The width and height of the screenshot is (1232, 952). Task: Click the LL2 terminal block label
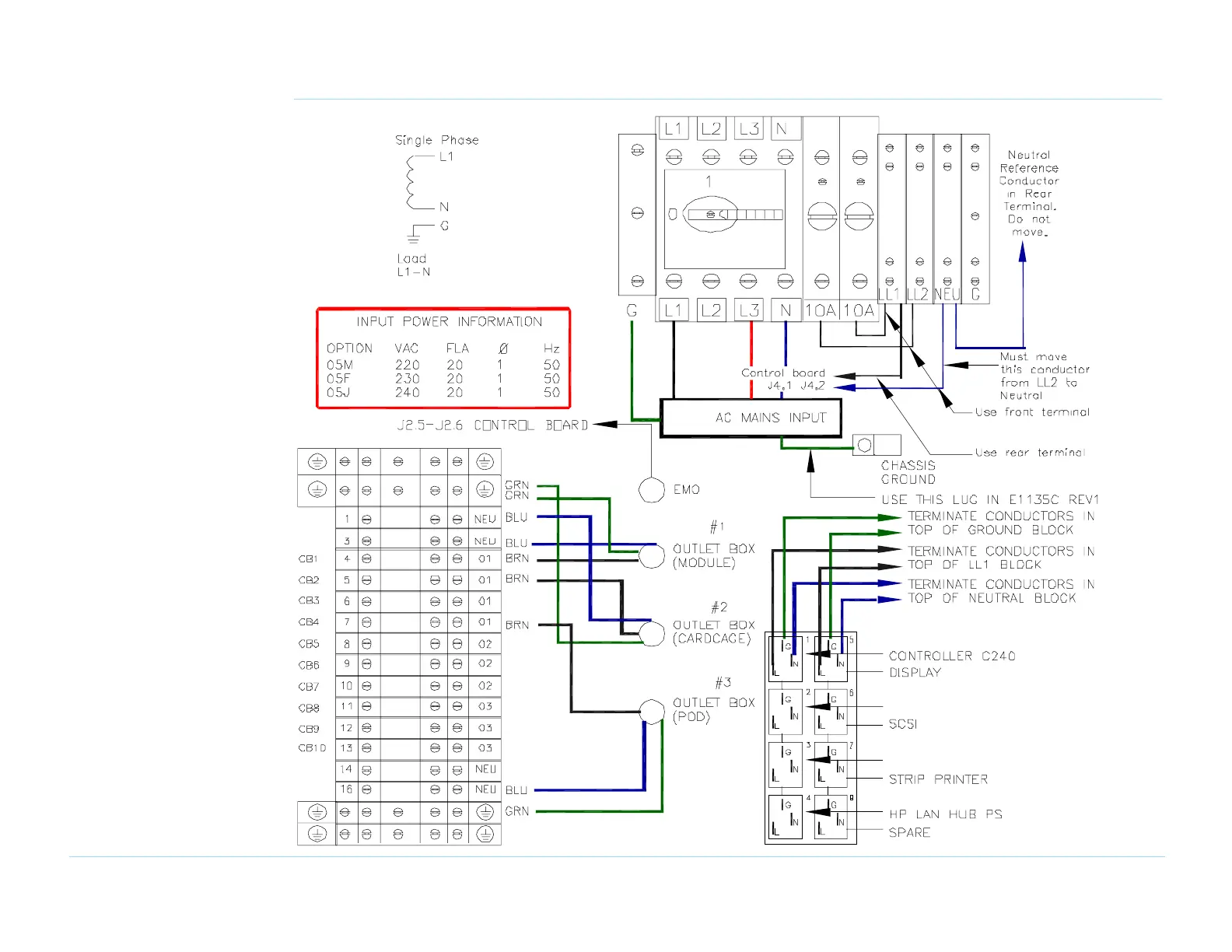(918, 295)
